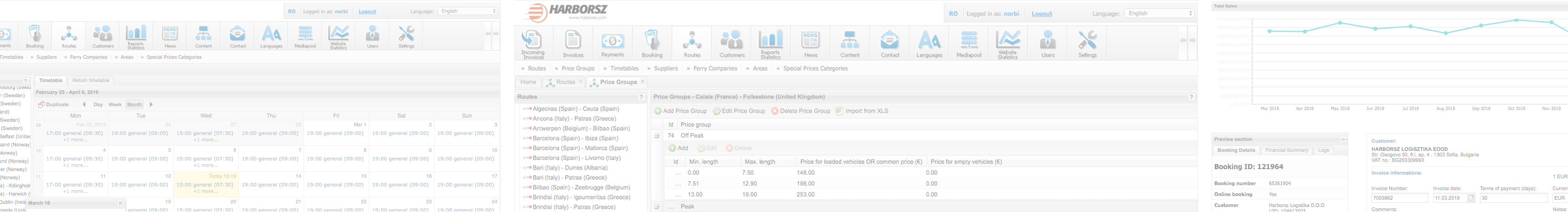Collapse the Preview section panel
The width and height of the screenshot is (1568, 212).
(x=1343, y=140)
